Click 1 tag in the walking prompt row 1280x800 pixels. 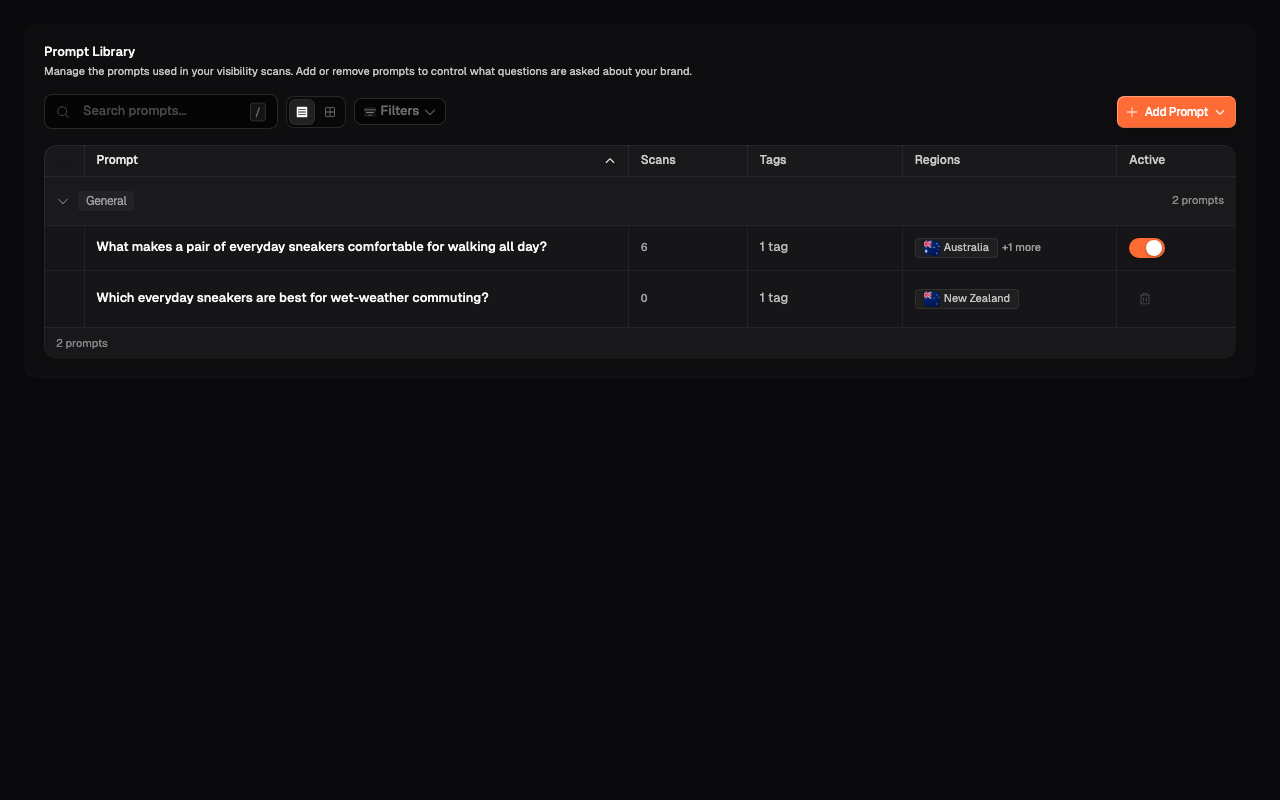(774, 247)
